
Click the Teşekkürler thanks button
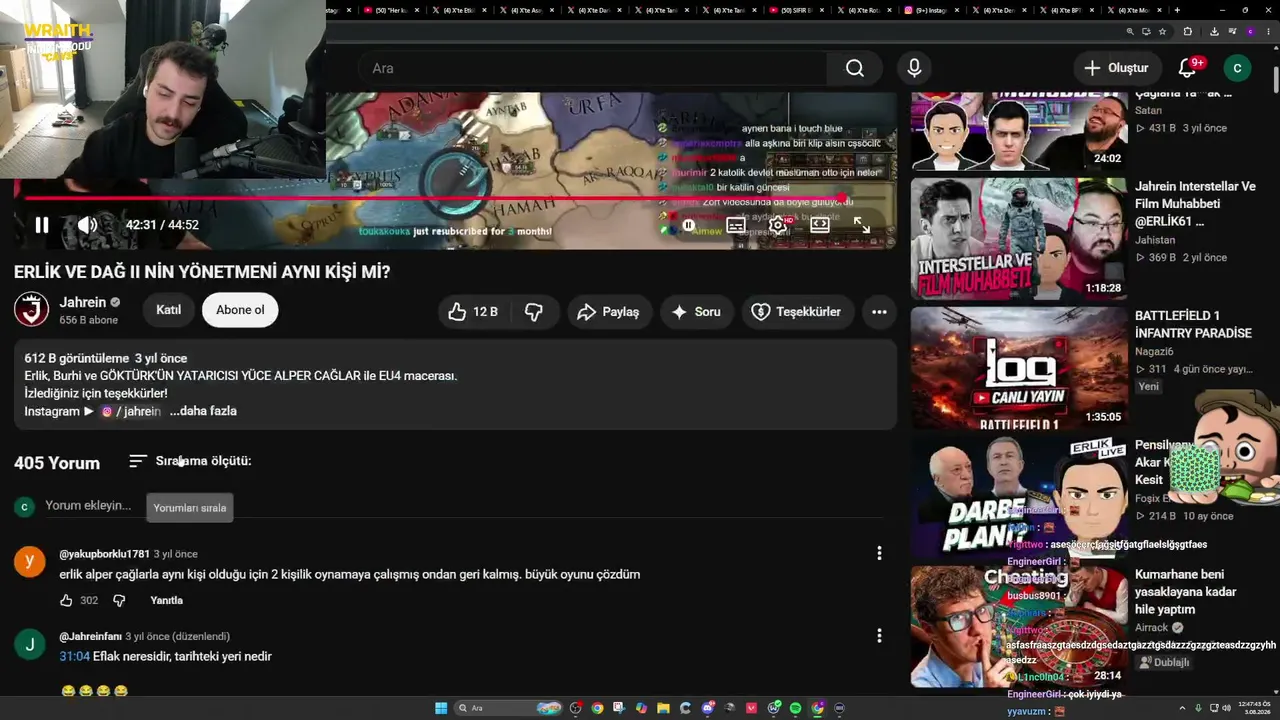(796, 312)
